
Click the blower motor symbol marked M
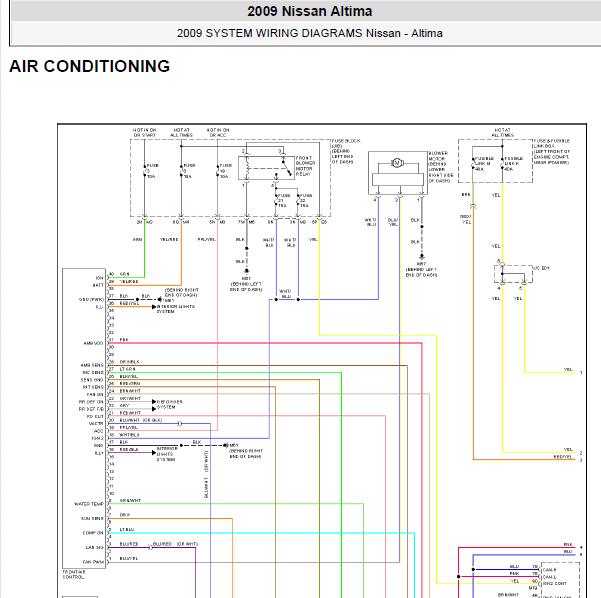[x=397, y=163]
